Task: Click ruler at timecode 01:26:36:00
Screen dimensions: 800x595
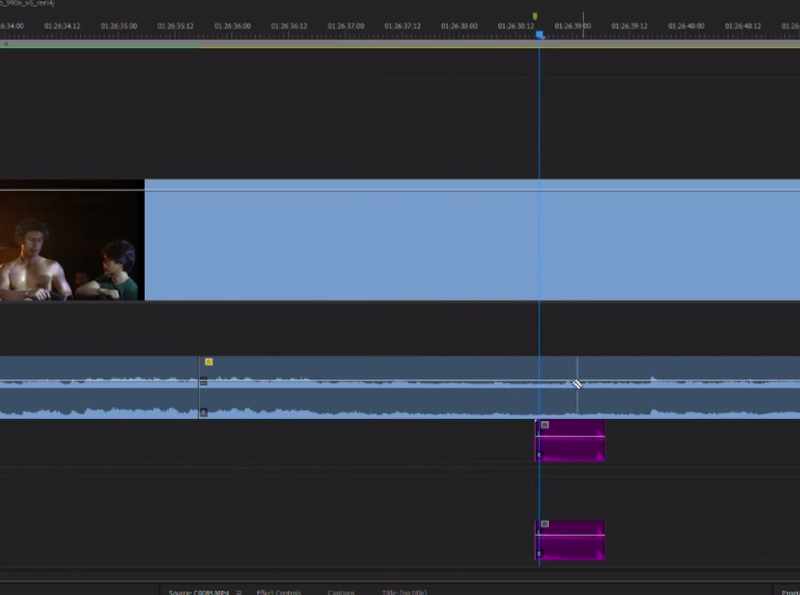Action: point(232,26)
